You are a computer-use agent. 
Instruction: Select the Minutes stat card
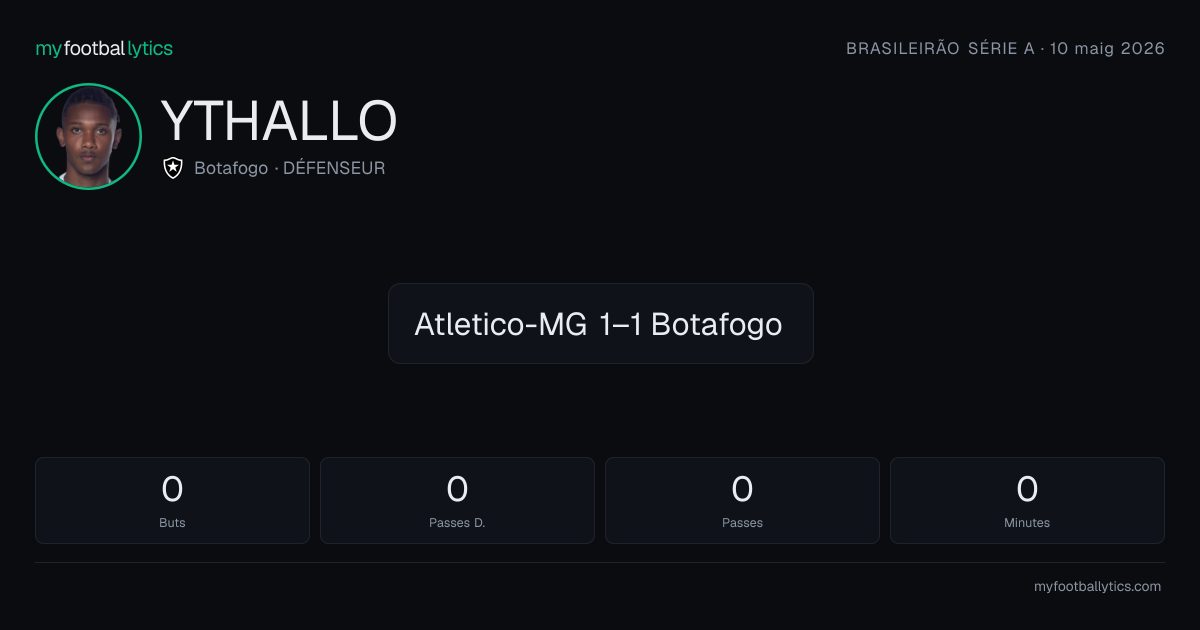coord(1027,500)
